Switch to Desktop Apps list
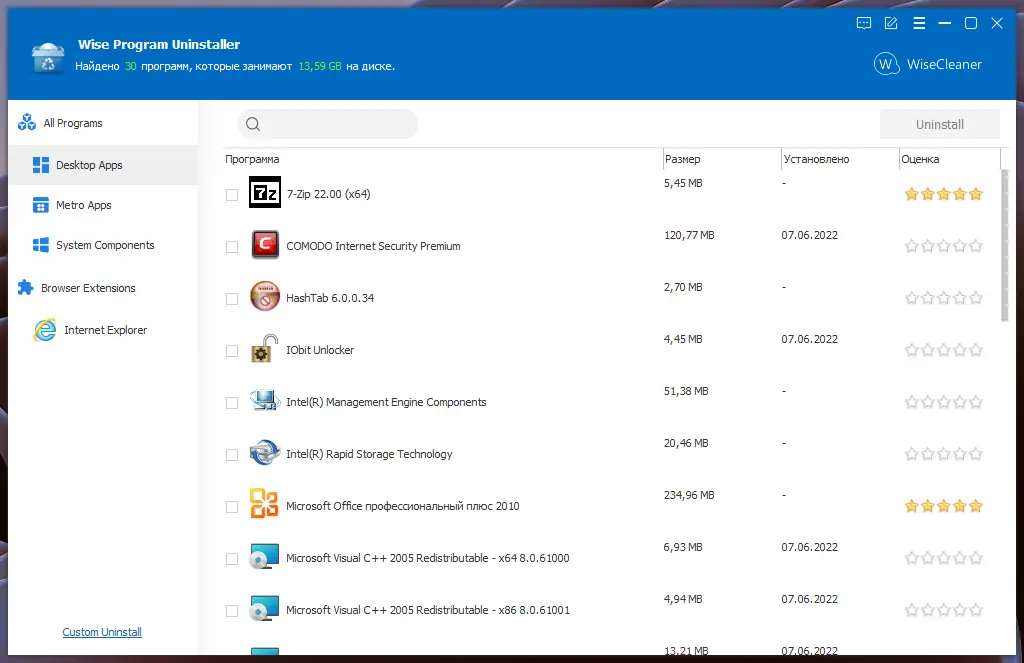1024x663 pixels. [x=103, y=165]
